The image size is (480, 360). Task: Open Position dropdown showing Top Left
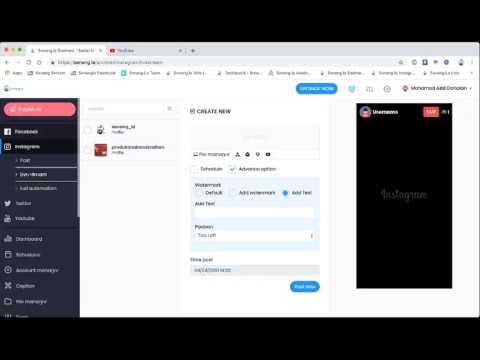[x=255, y=235]
